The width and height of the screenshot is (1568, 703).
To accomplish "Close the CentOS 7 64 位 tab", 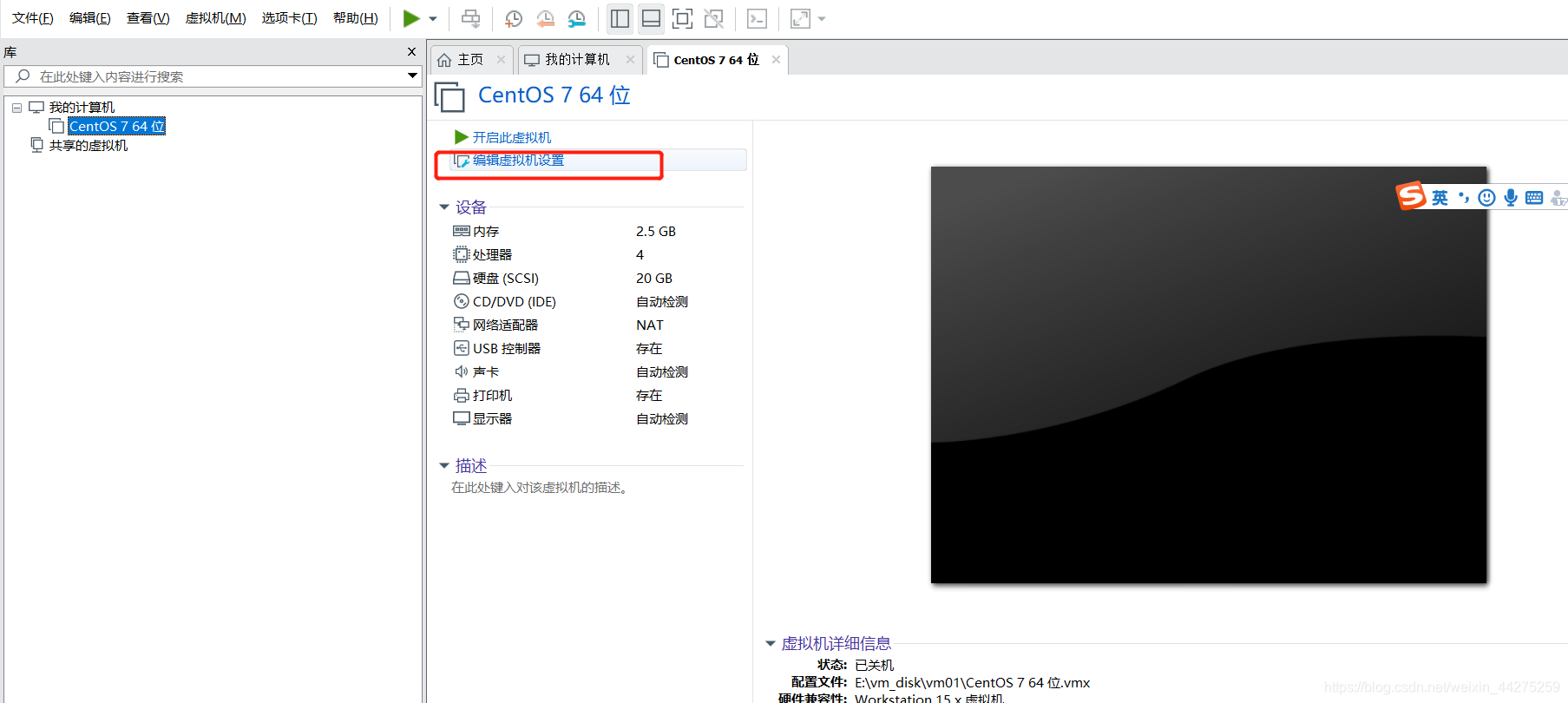I will (x=776, y=59).
